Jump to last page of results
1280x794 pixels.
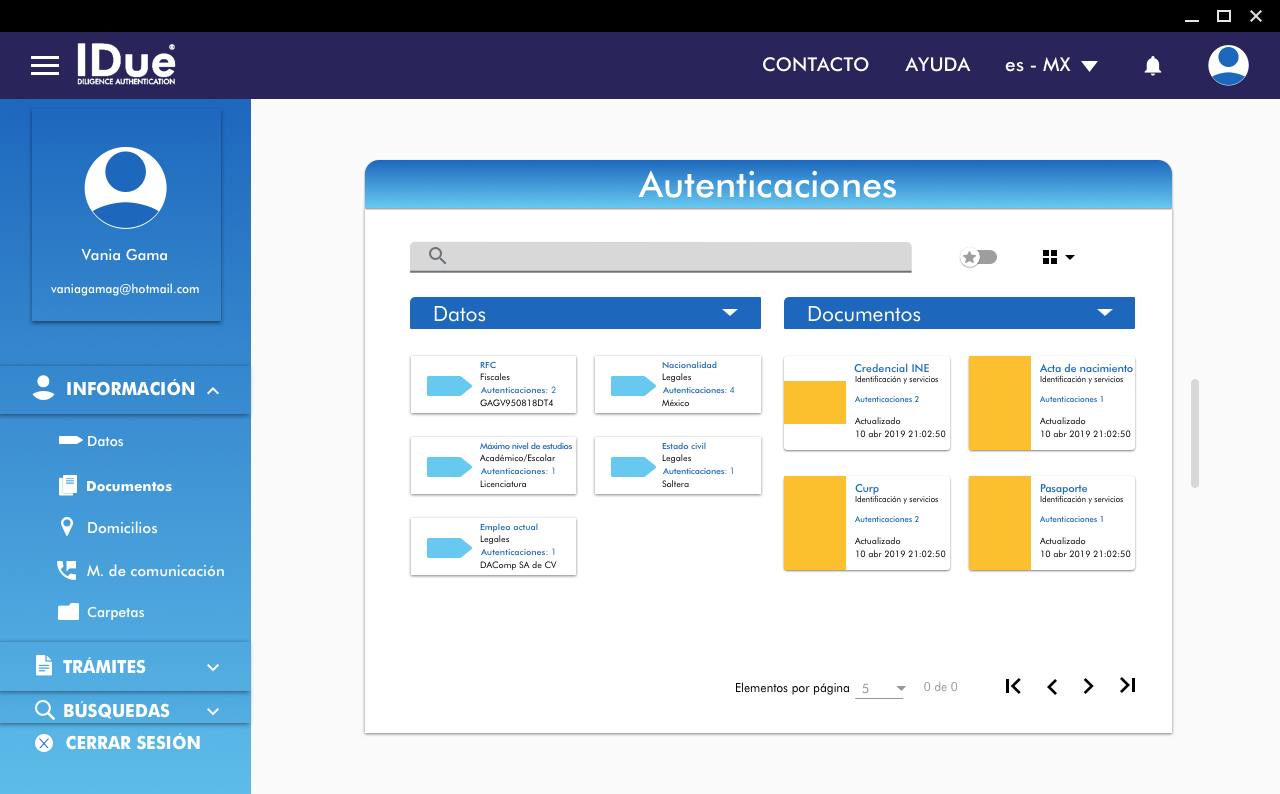1127,686
